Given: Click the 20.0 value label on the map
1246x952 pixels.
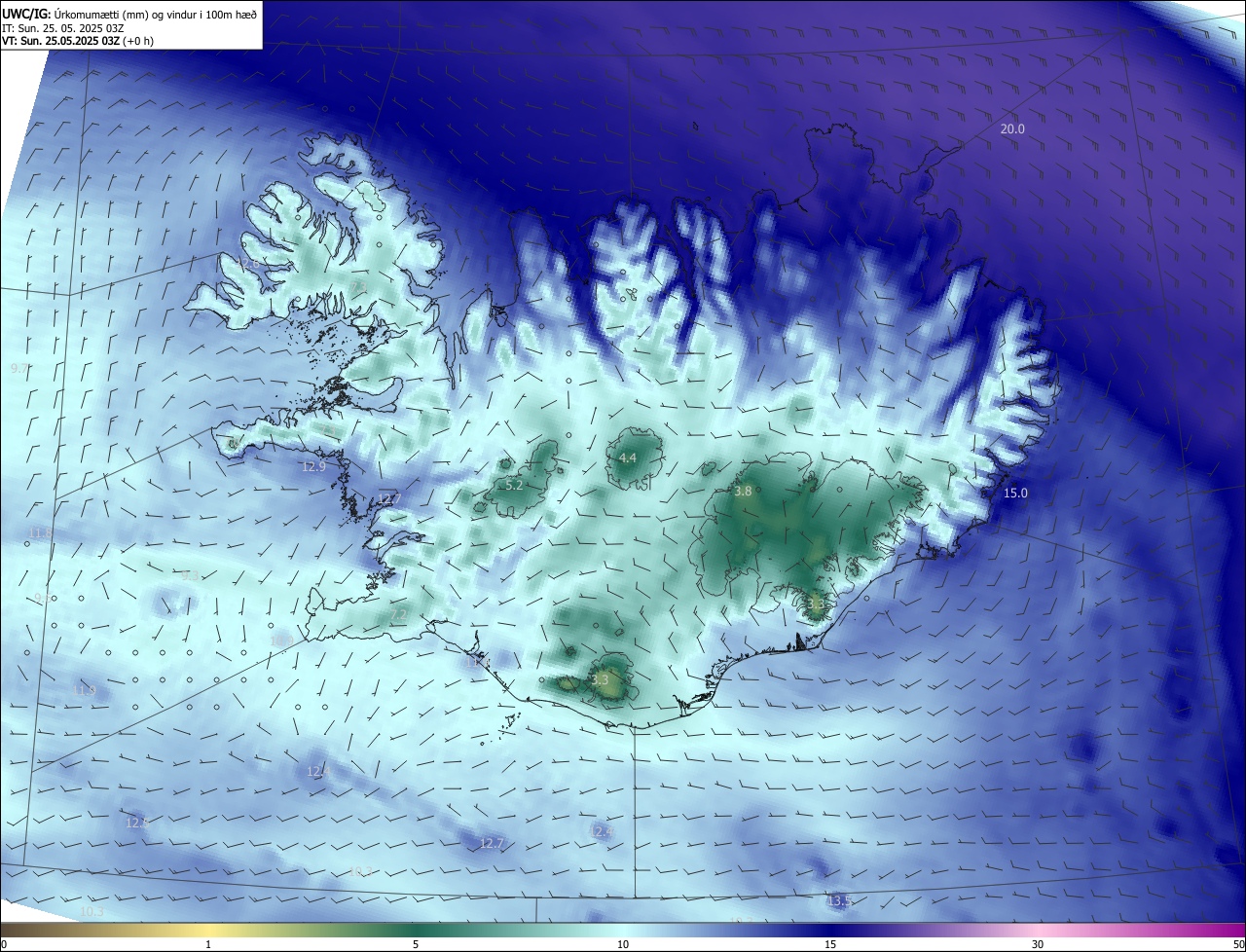Looking at the screenshot, I should 1012,128.
